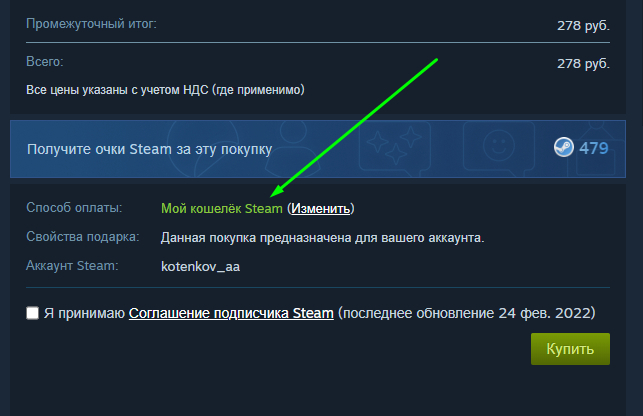Click the "Способ оплаты:" label
Screen dimensions: 643x416
(74, 208)
